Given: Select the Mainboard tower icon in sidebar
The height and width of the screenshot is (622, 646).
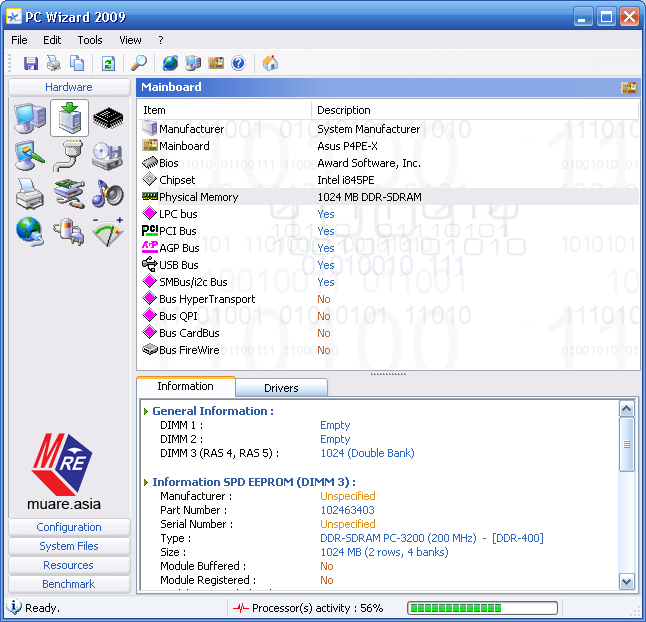Looking at the screenshot, I should tap(69, 118).
